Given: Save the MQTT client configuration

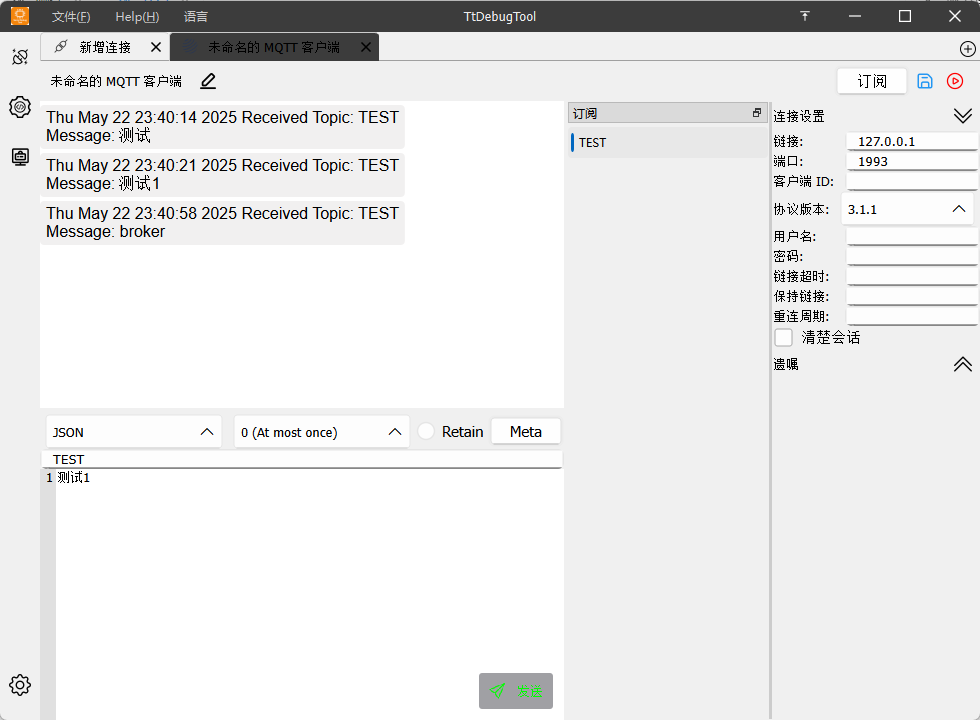Looking at the screenshot, I should pyautogui.click(x=925, y=81).
